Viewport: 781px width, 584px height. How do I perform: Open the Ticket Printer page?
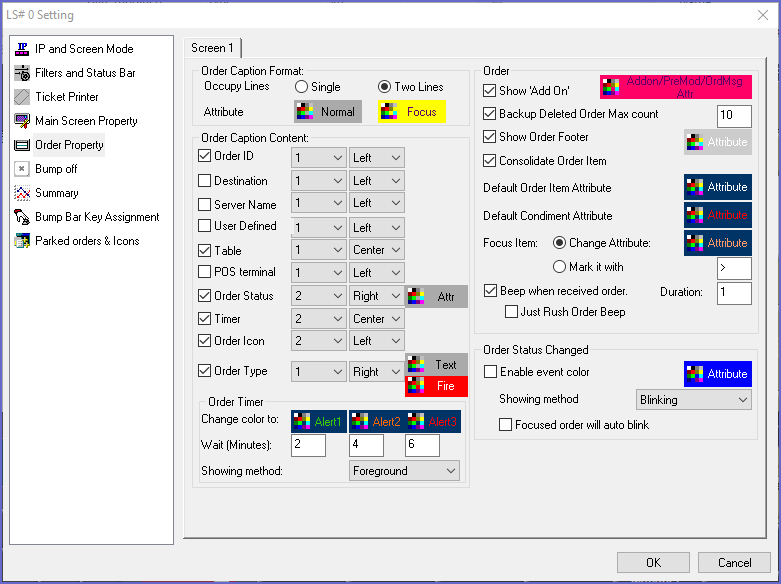(x=67, y=97)
